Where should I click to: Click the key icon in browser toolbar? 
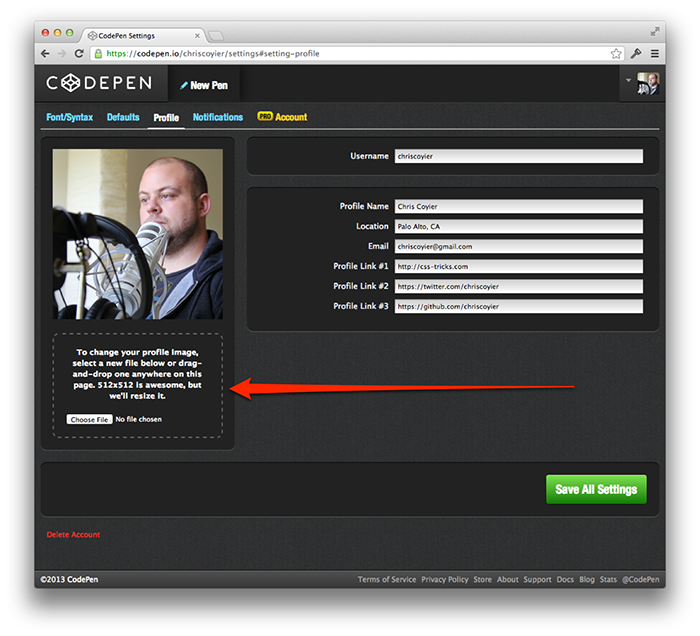(636, 54)
